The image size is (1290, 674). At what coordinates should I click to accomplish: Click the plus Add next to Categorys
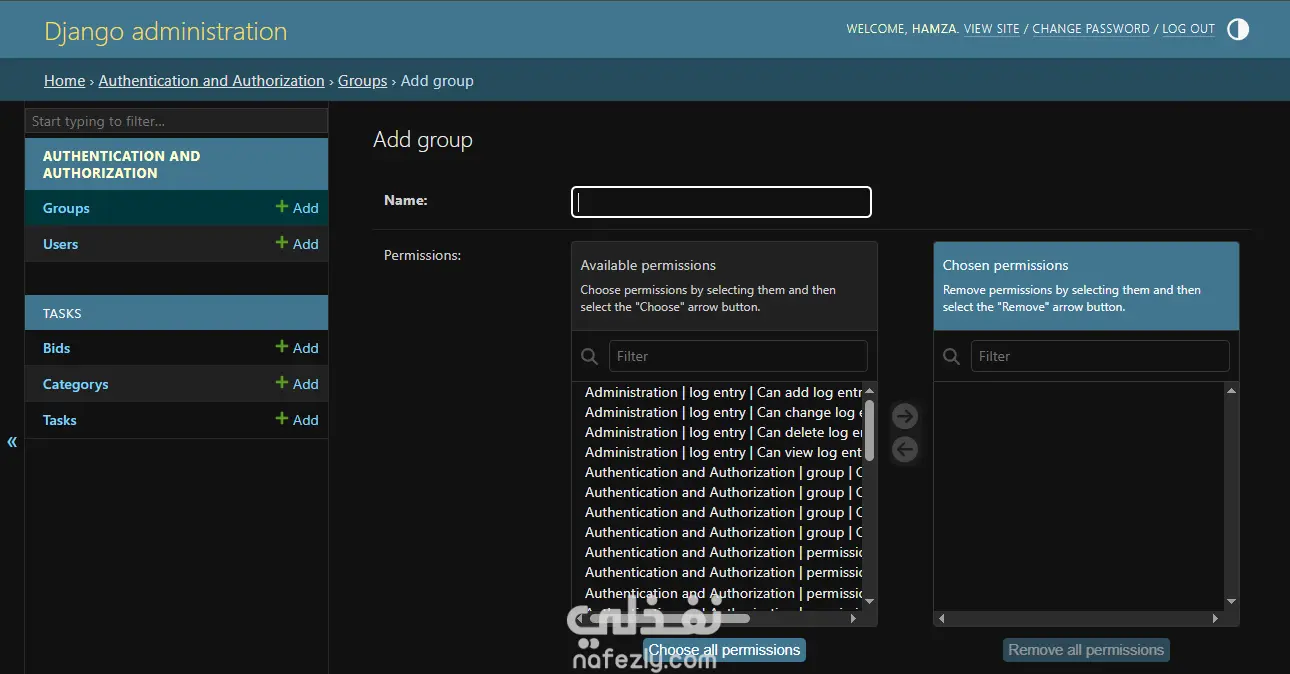pyautogui.click(x=297, y=384)
